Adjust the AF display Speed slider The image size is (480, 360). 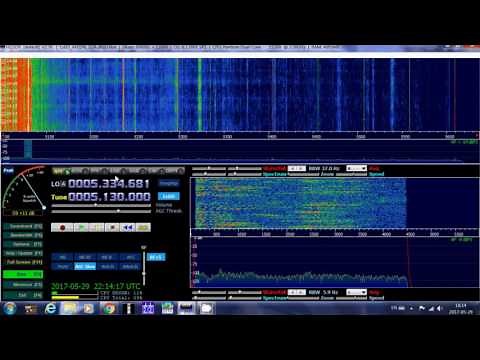(x=351, y=298)
